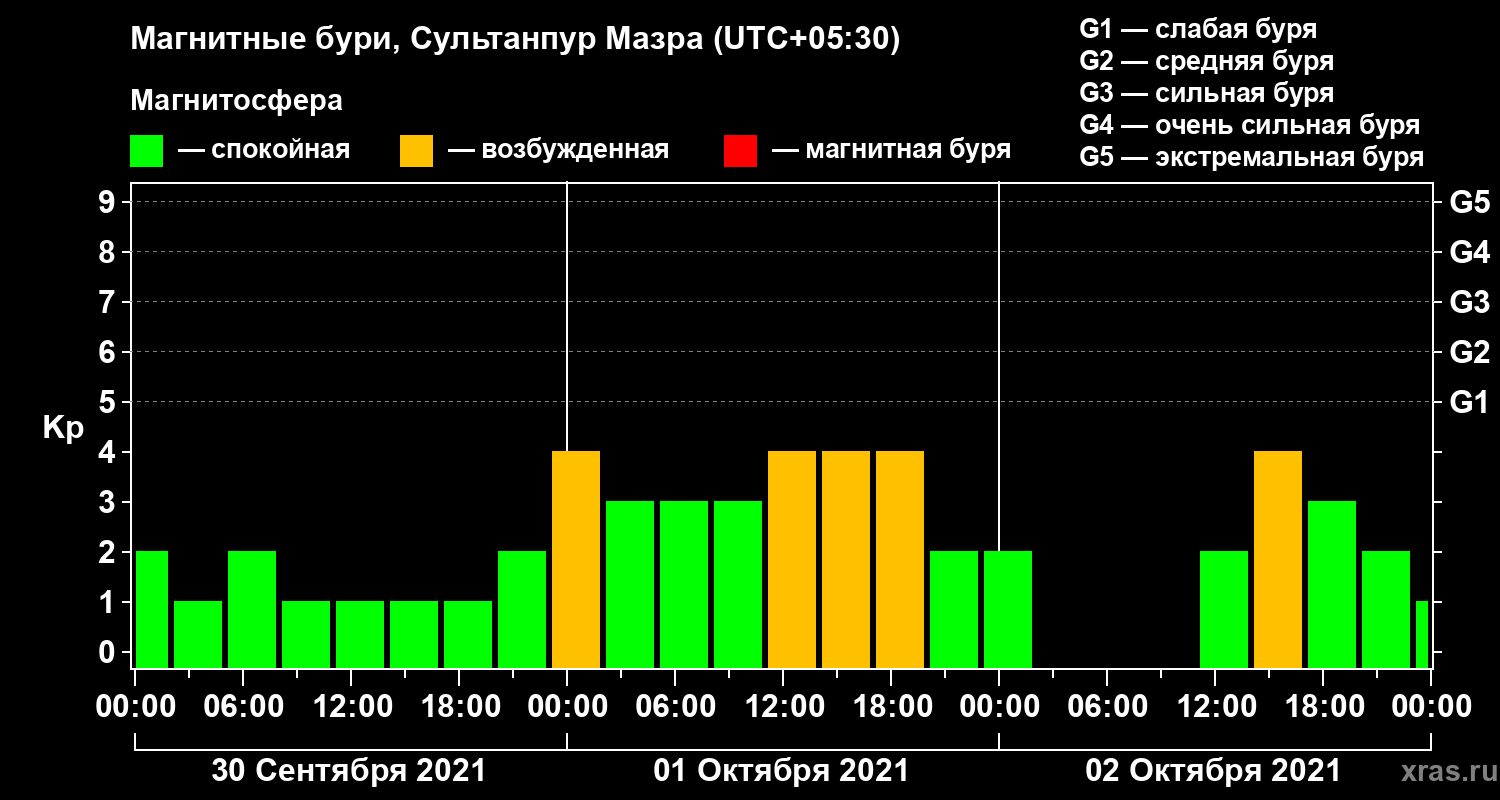The image size is (1500, 800).
Task: Click the green bar at 21:00–24:00 on 01 Октября
Action: tap(954, 609)
